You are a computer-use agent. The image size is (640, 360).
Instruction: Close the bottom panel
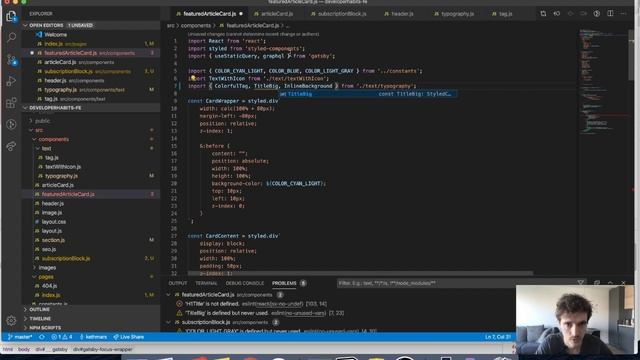pyautogui.click(x=623, y=283)
